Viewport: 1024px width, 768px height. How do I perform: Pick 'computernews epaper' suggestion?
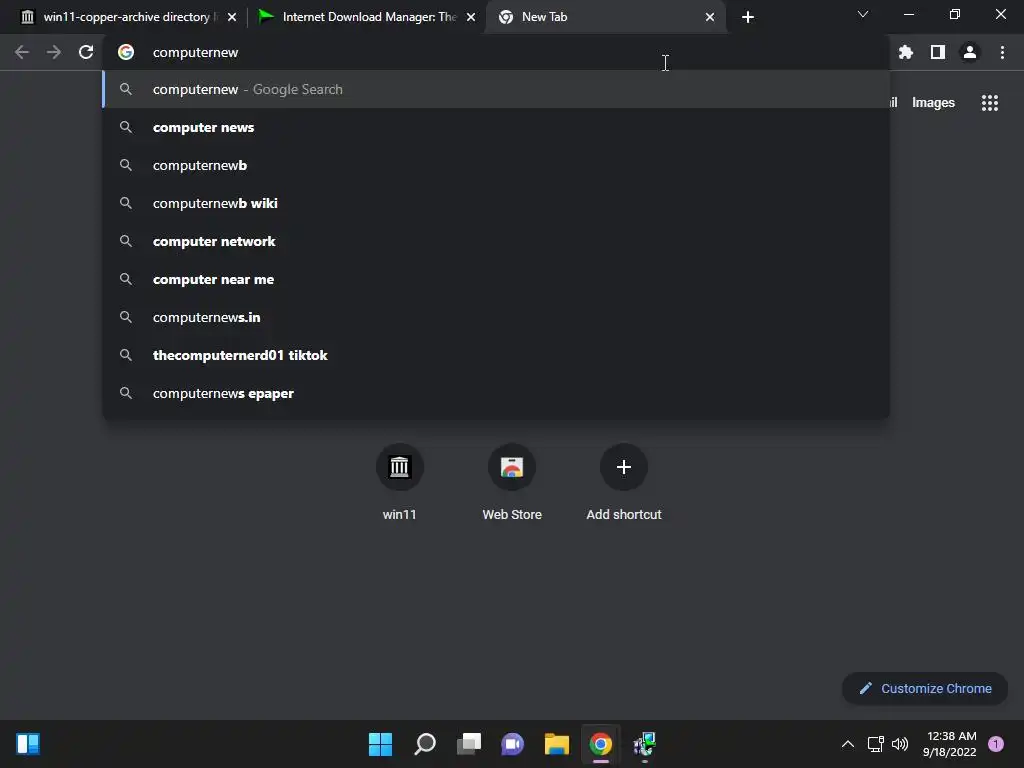click(x=496, y=393)
